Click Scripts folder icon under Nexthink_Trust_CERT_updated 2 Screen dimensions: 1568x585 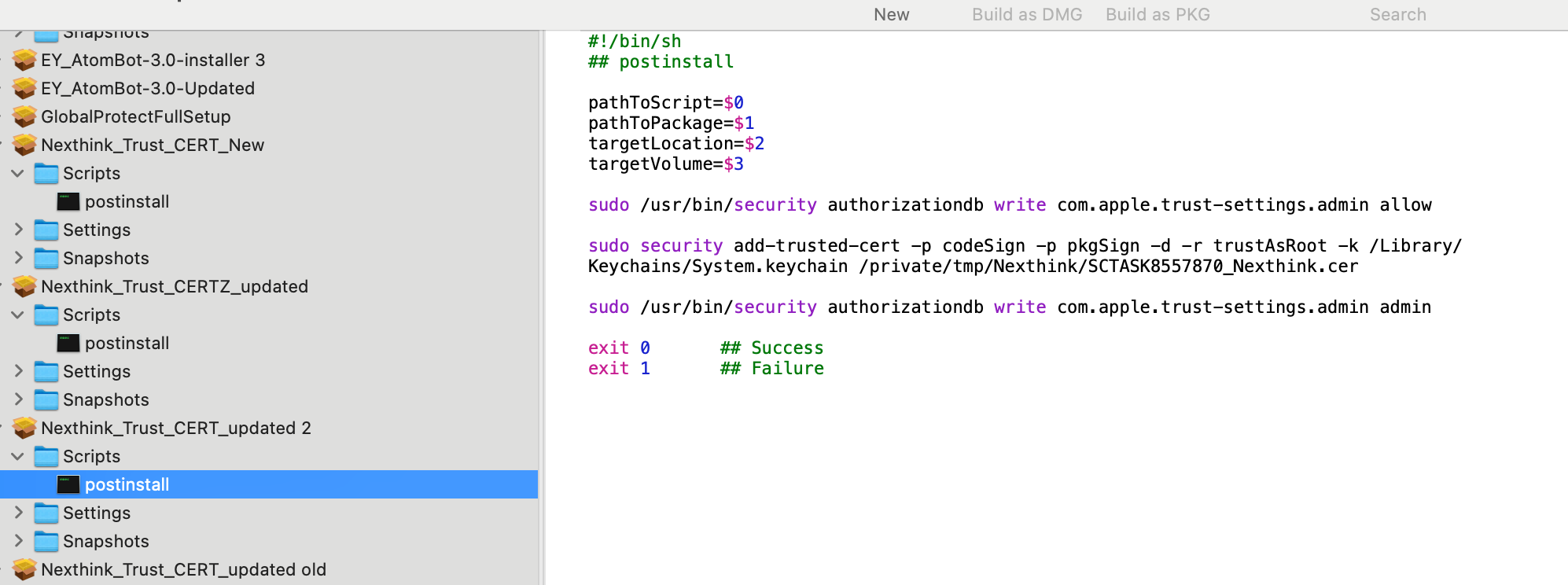[x=46, y=456]
